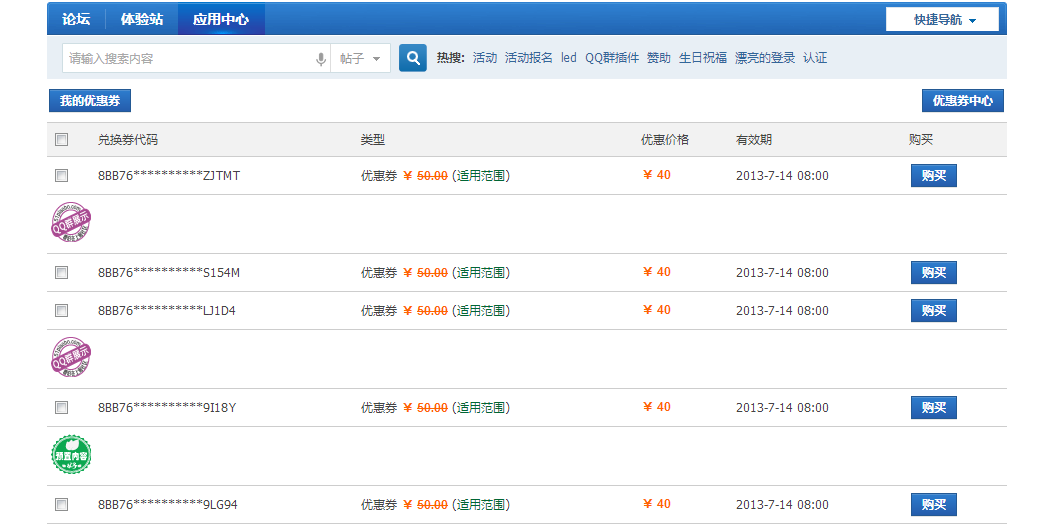Click hot search link 活动报名

point(528,58)
